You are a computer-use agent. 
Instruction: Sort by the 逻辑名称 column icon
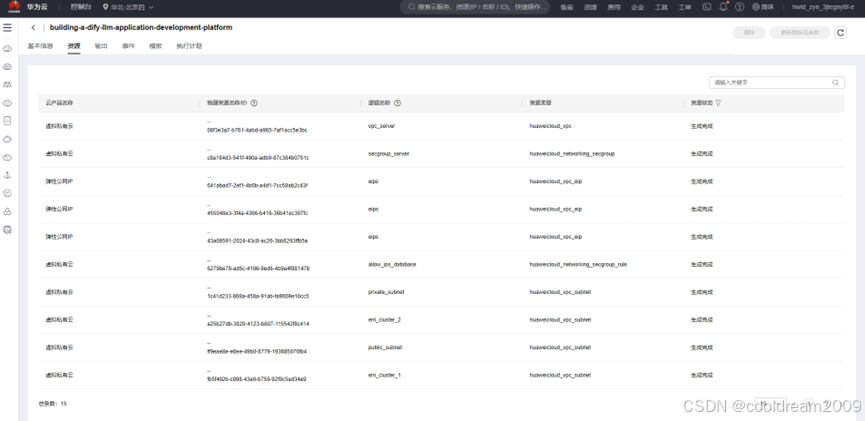click(398, 103)
